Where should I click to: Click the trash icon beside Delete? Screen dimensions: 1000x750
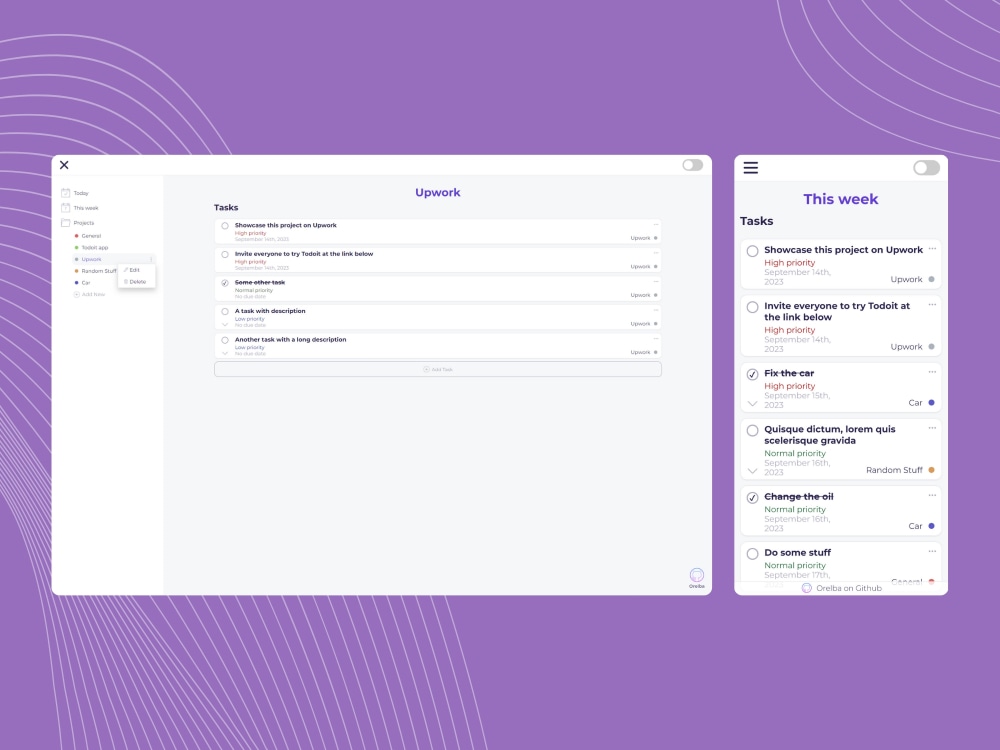tap(126, 281)
